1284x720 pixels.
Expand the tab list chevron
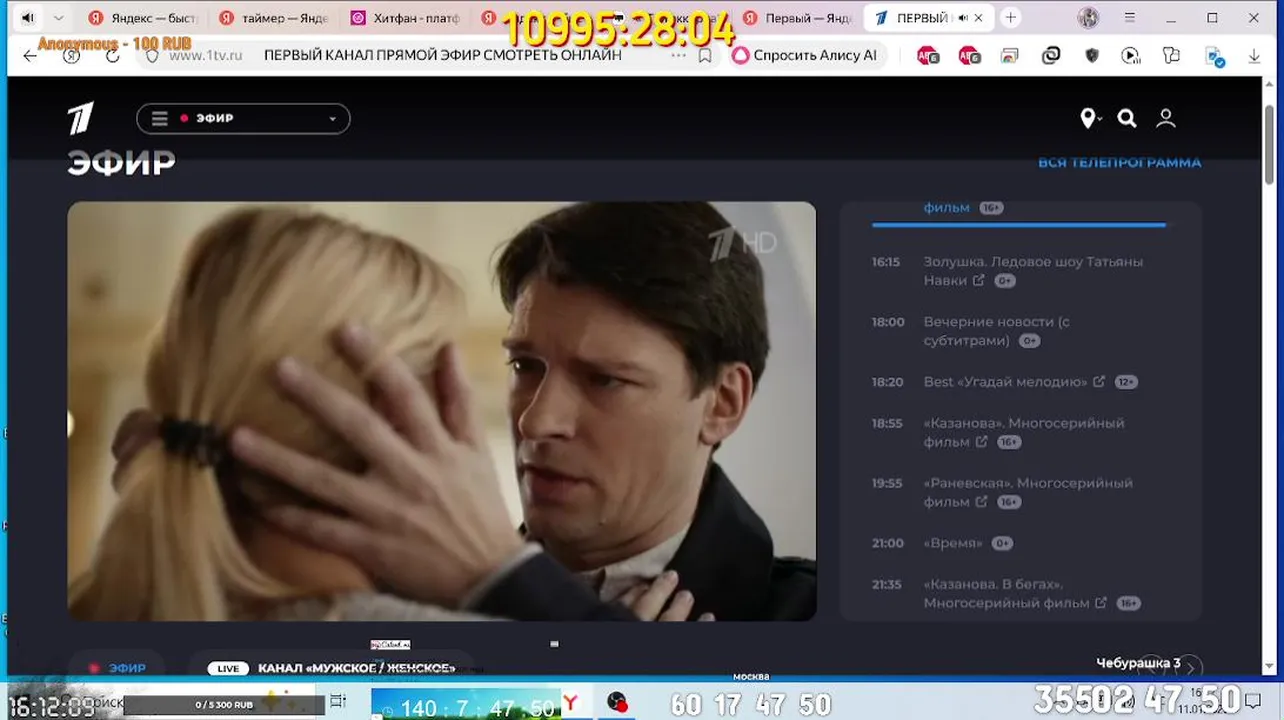coord(58,18)
